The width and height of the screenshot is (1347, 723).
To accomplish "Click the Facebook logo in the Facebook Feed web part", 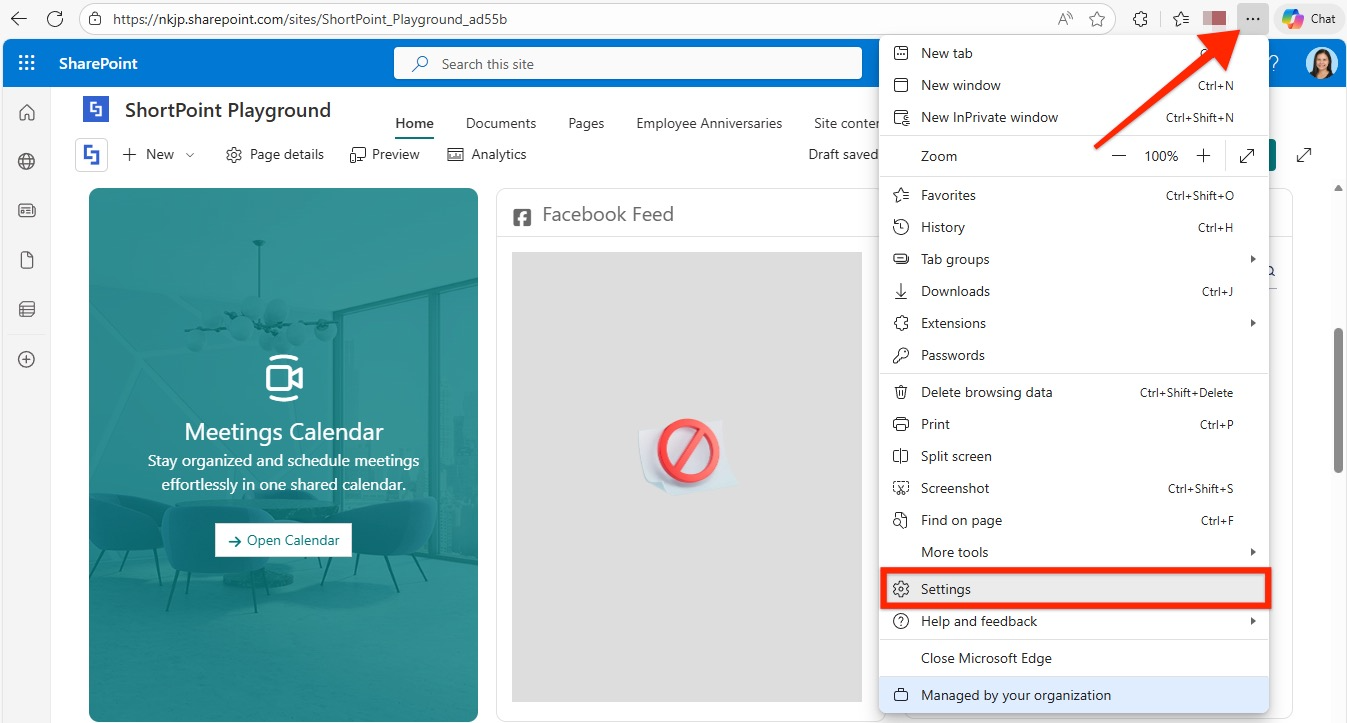I will 521,214.
